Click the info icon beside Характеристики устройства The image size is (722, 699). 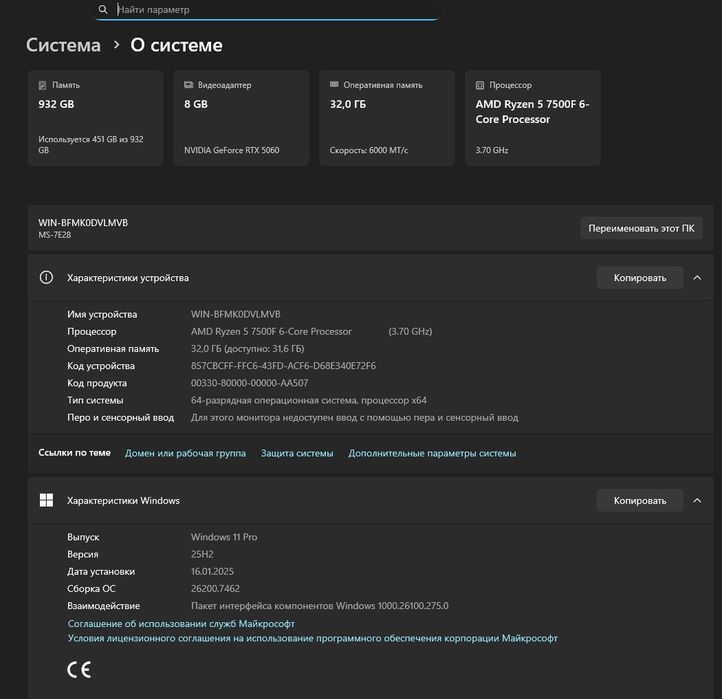point(46,278)
